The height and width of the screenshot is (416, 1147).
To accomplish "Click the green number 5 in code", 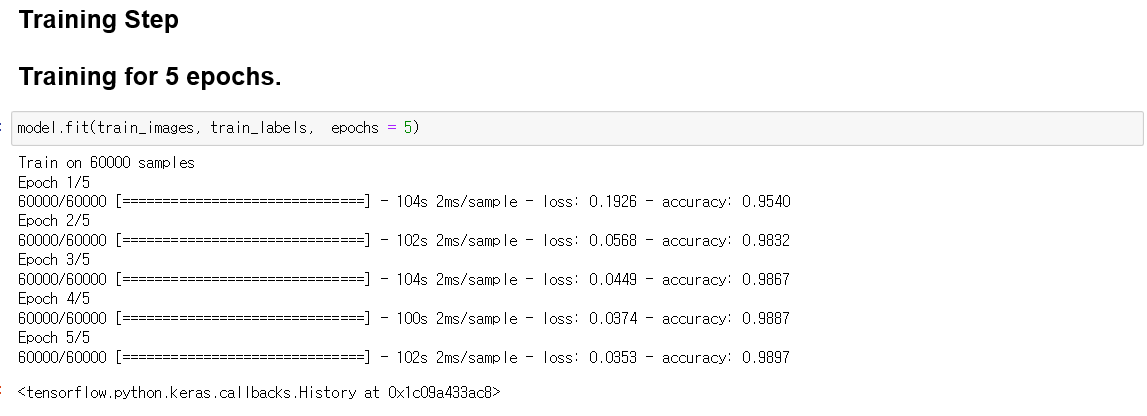I will (x=407, y=128).
